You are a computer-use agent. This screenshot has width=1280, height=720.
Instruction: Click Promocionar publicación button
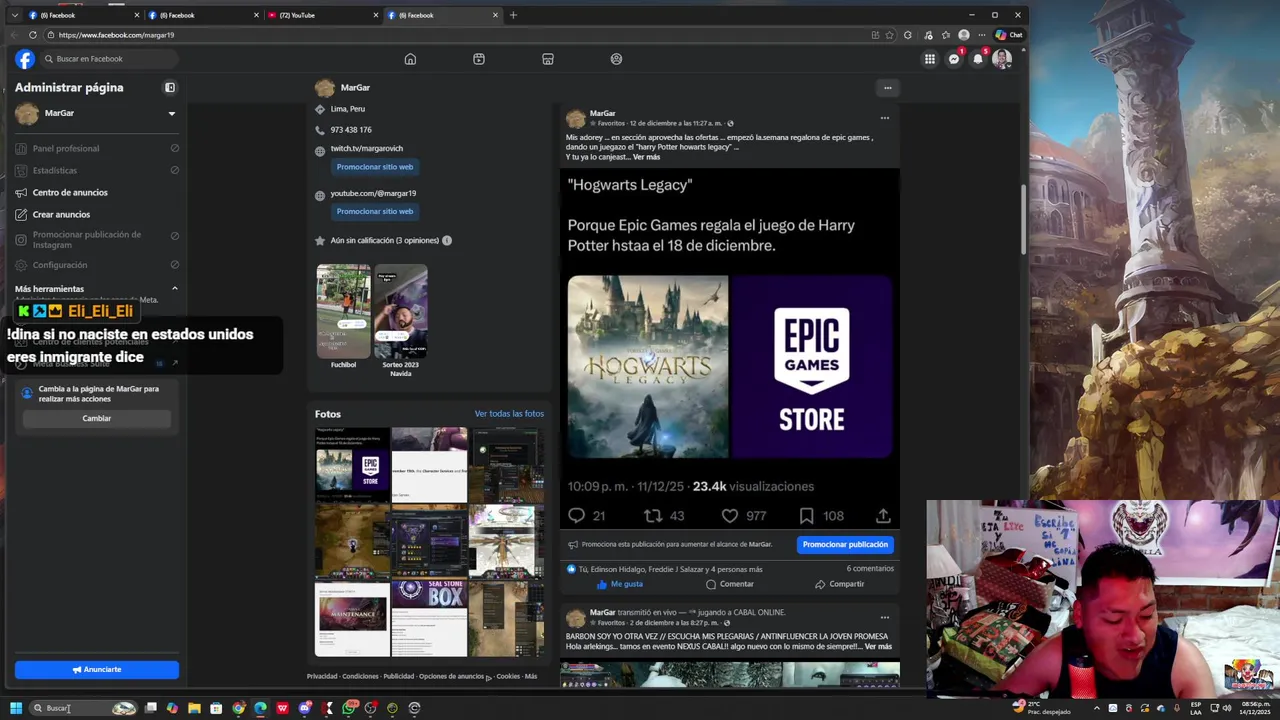[845, 545]
